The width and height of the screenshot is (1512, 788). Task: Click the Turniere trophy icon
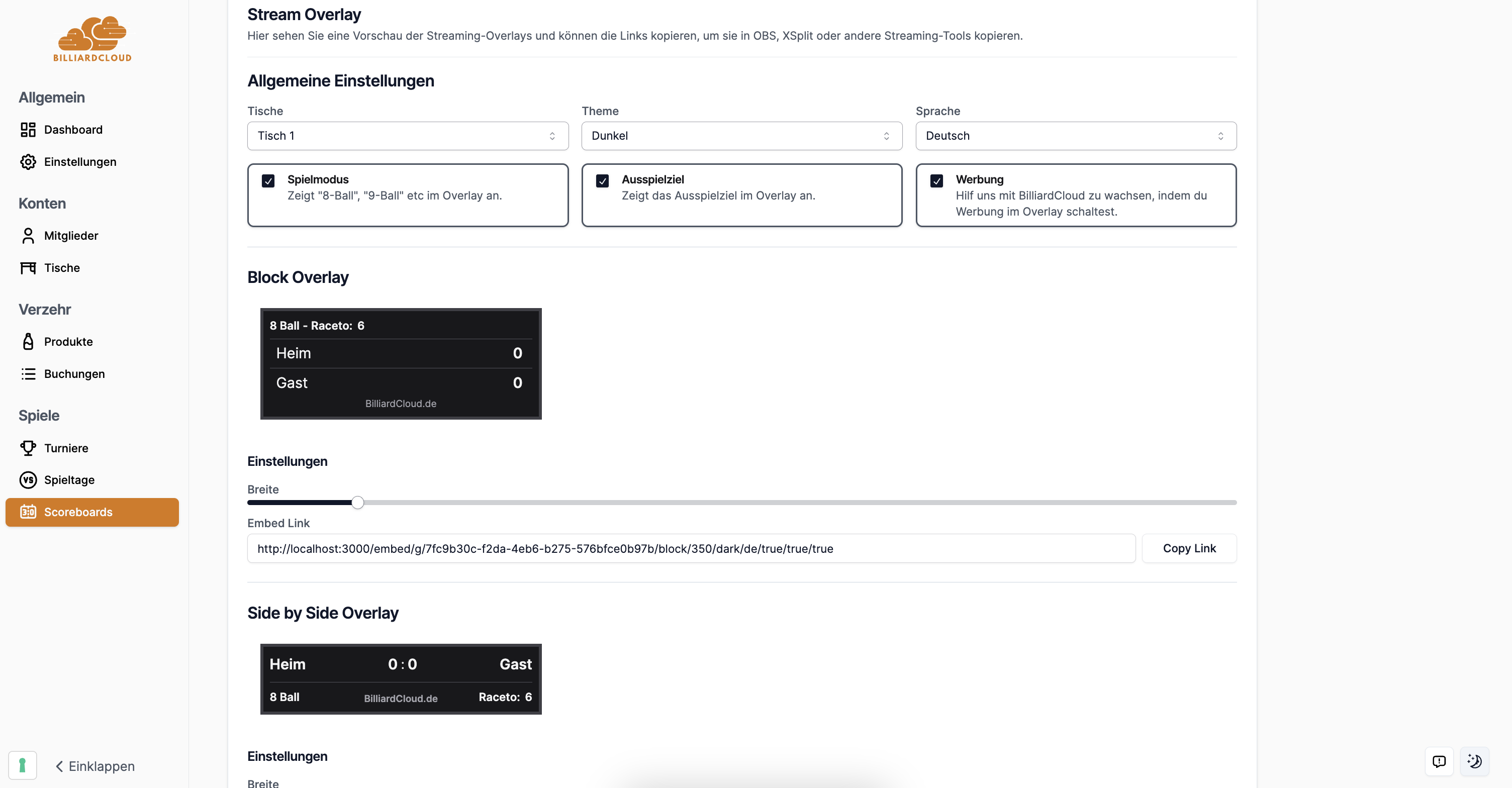click(28, 448)
